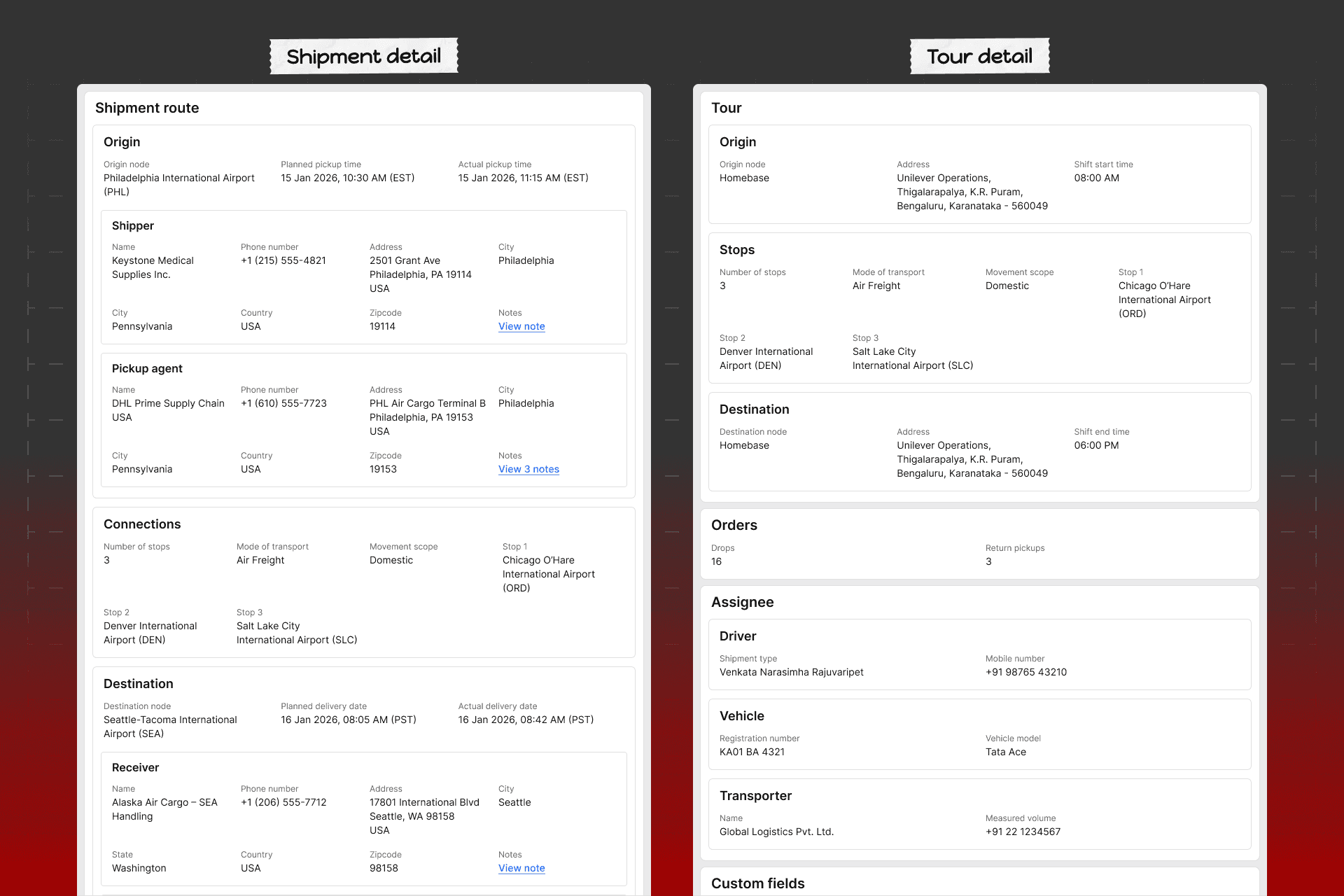Click the Shipment detail title label
This screenshot has height=896, width=1344.
click(x=363, y=56)
